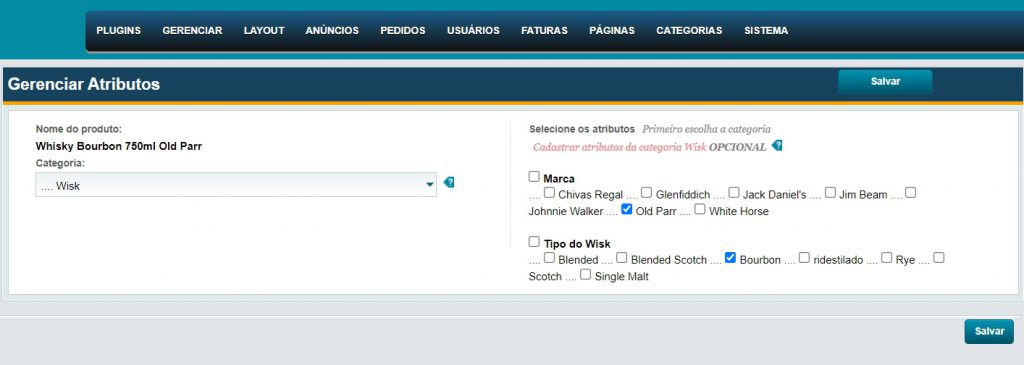Image resolution: width=1024 pixels, height=365 pixels.
Task: Open the SISTEMA menu
Action: point(766,31)
